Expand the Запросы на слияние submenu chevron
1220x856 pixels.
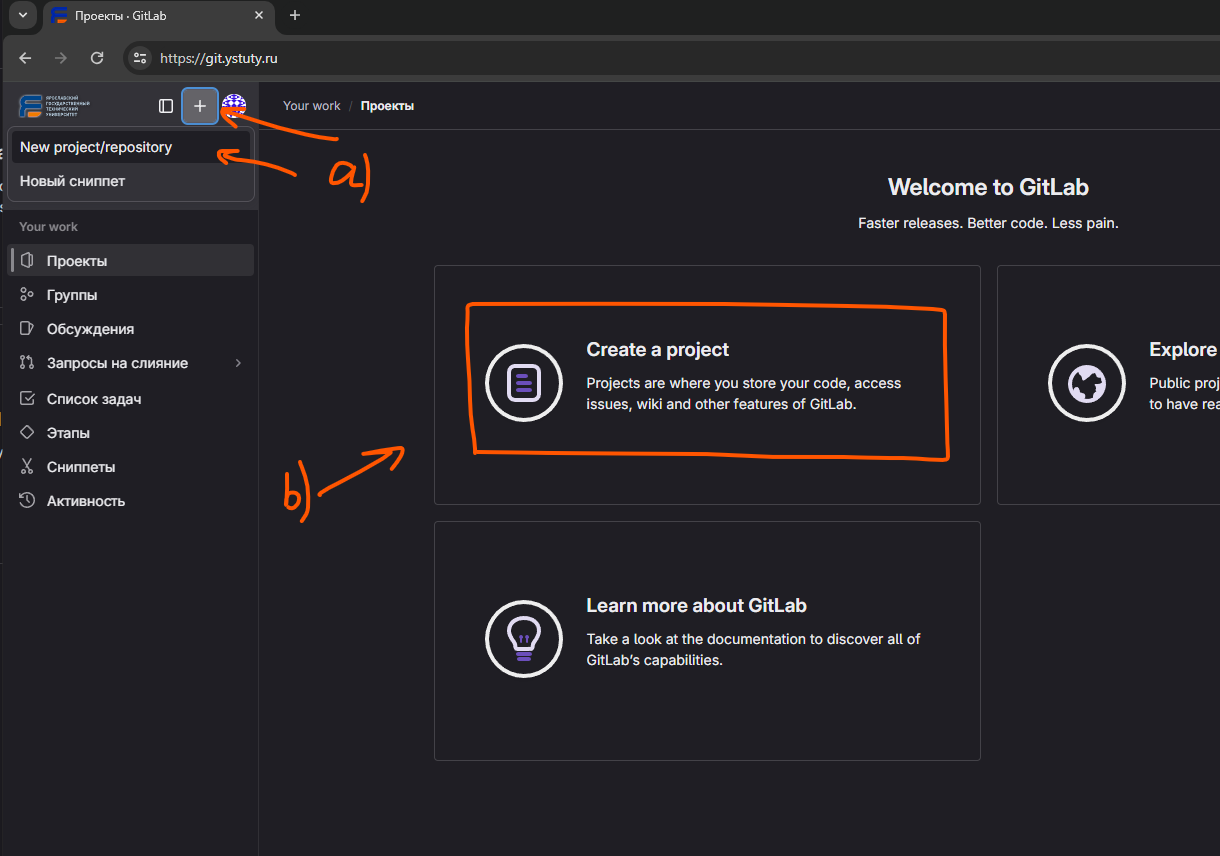tap(239, 363)
